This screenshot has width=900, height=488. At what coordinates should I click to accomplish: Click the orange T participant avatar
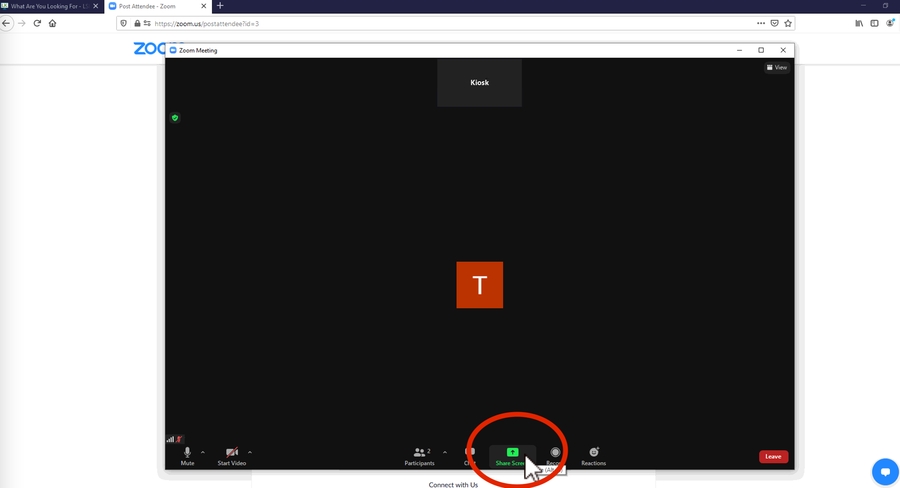point(479,285)
